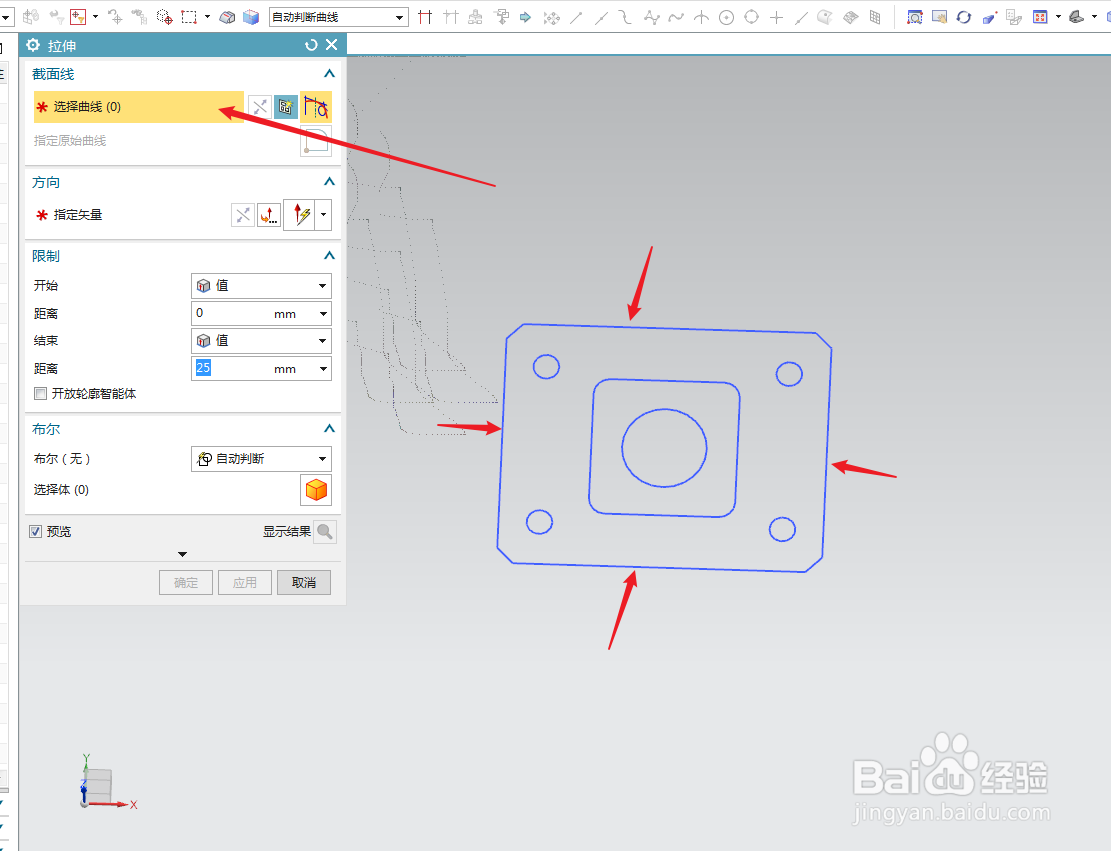Enable the 开放轮廓智能体 checkbox

tap(40, 393)
